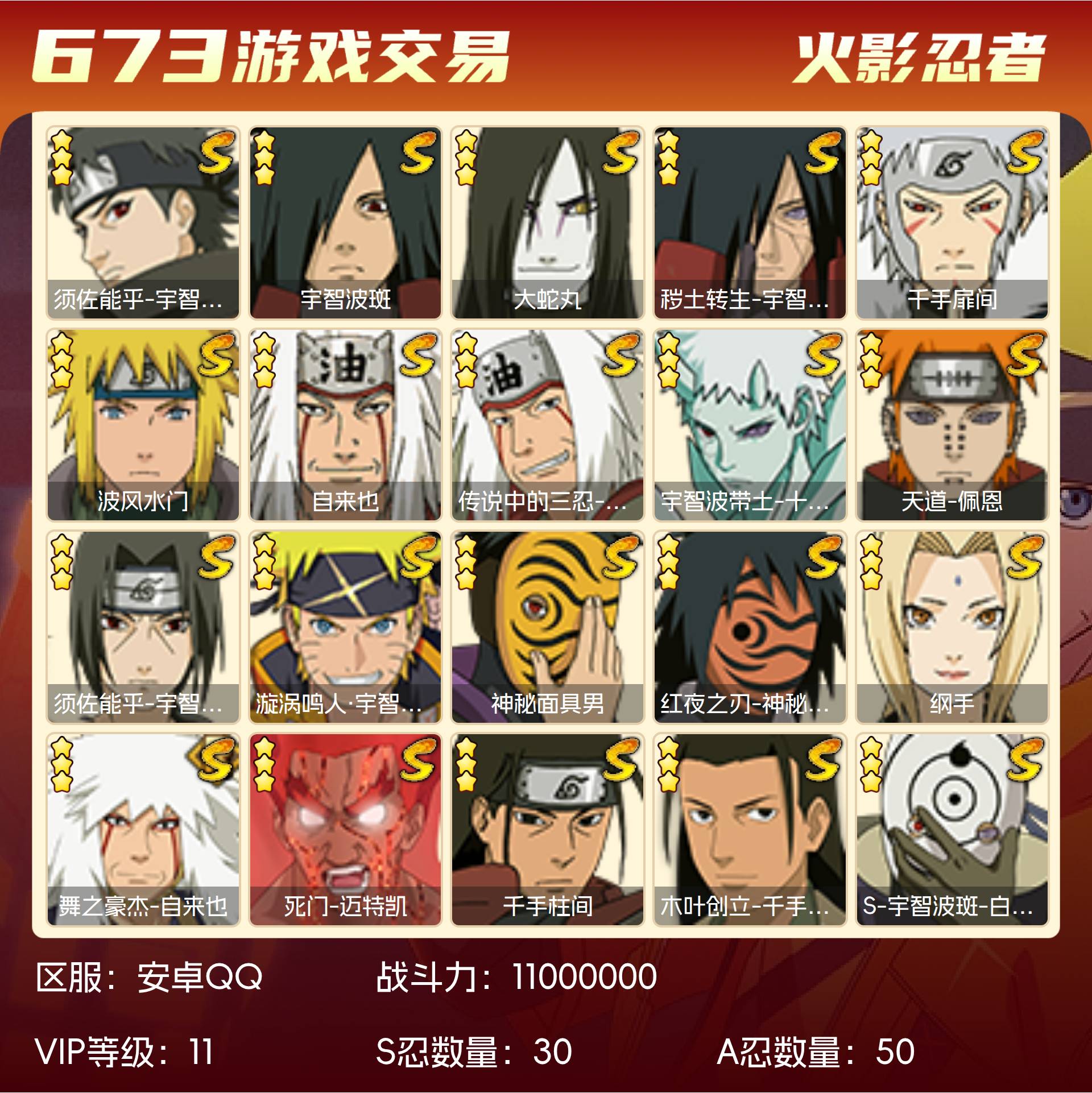The height and width of the screenshot is (1093, 1092).
Task: Select the 波风水门 character card
Action: 143,425
